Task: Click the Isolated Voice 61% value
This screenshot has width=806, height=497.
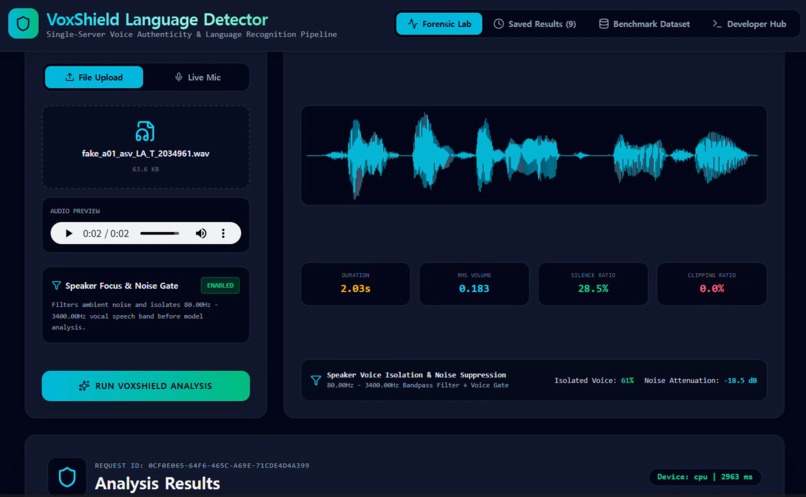Action: tap(627, 380)
